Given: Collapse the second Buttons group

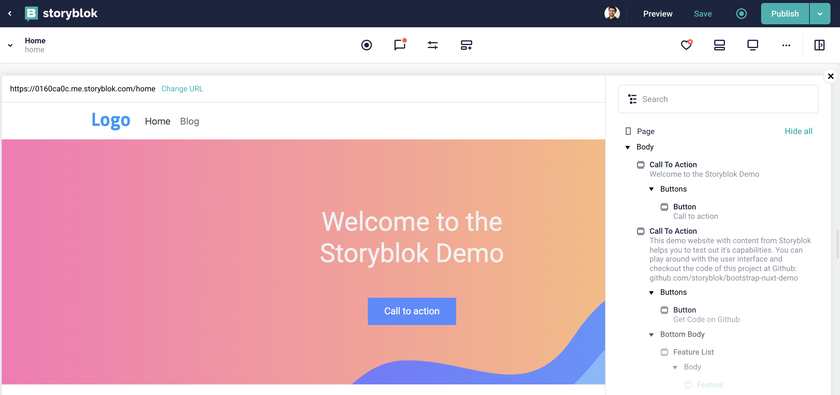Looking at the screenshot, I should pyautogui.click(x=651, y=293).
